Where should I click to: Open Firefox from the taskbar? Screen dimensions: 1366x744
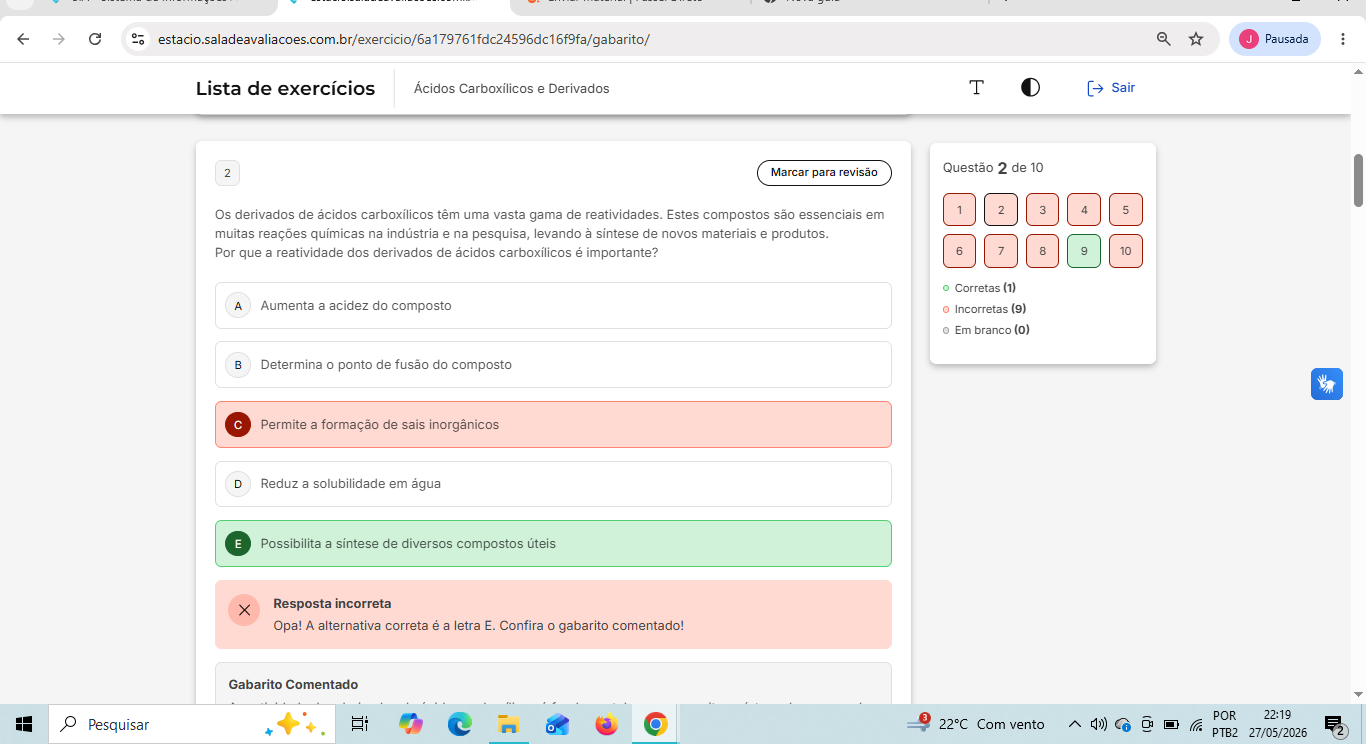[606, 724]
